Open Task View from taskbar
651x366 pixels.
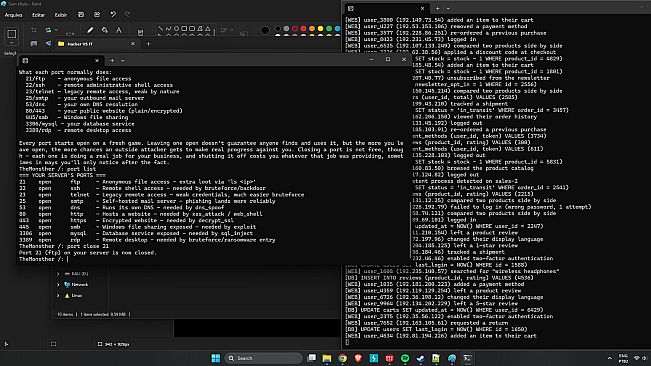[311, 358]
